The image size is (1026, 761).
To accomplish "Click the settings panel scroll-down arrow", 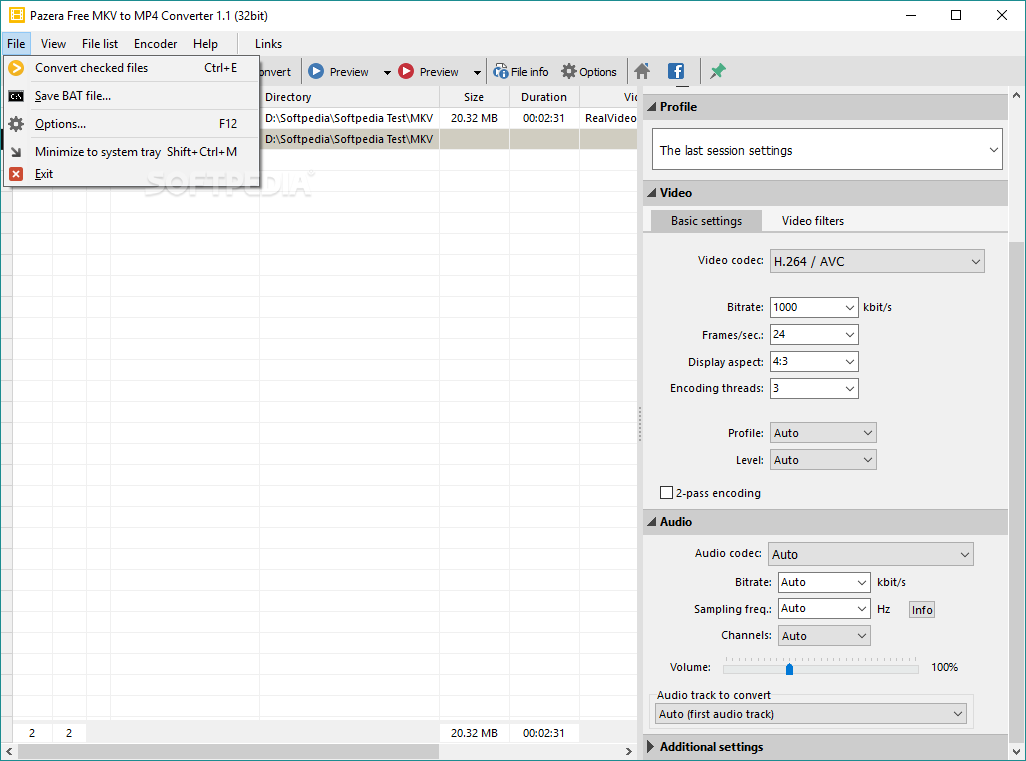I will tap(1017, 751).
